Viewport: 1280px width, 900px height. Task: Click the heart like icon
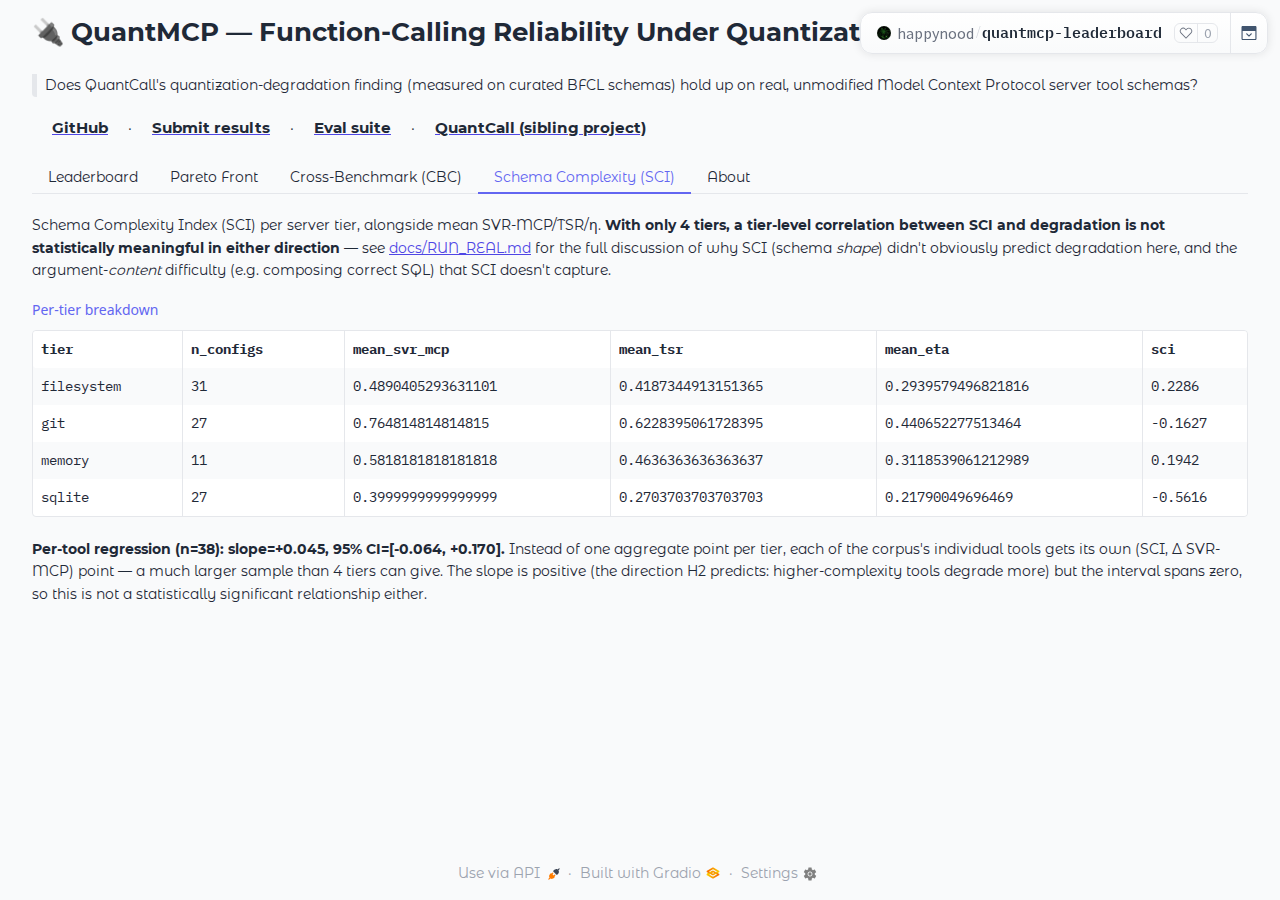tap(1186, 33)
